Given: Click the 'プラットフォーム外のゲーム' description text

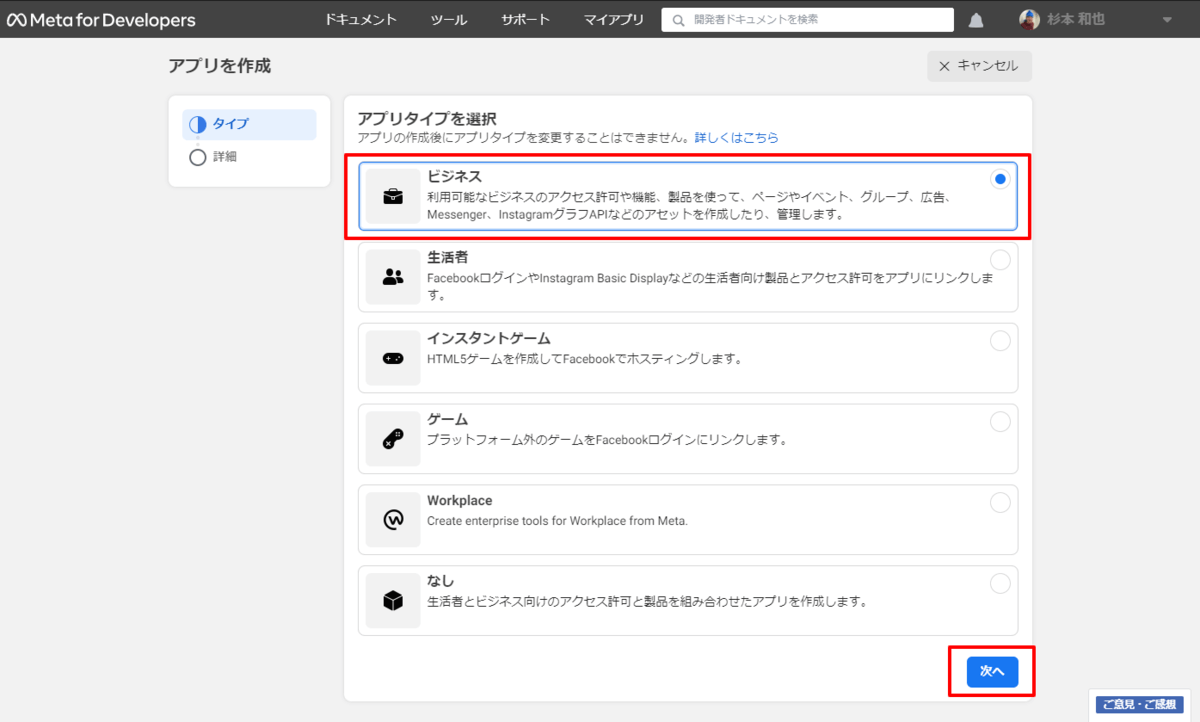Looking at the screenshot, I should [607, 439].
